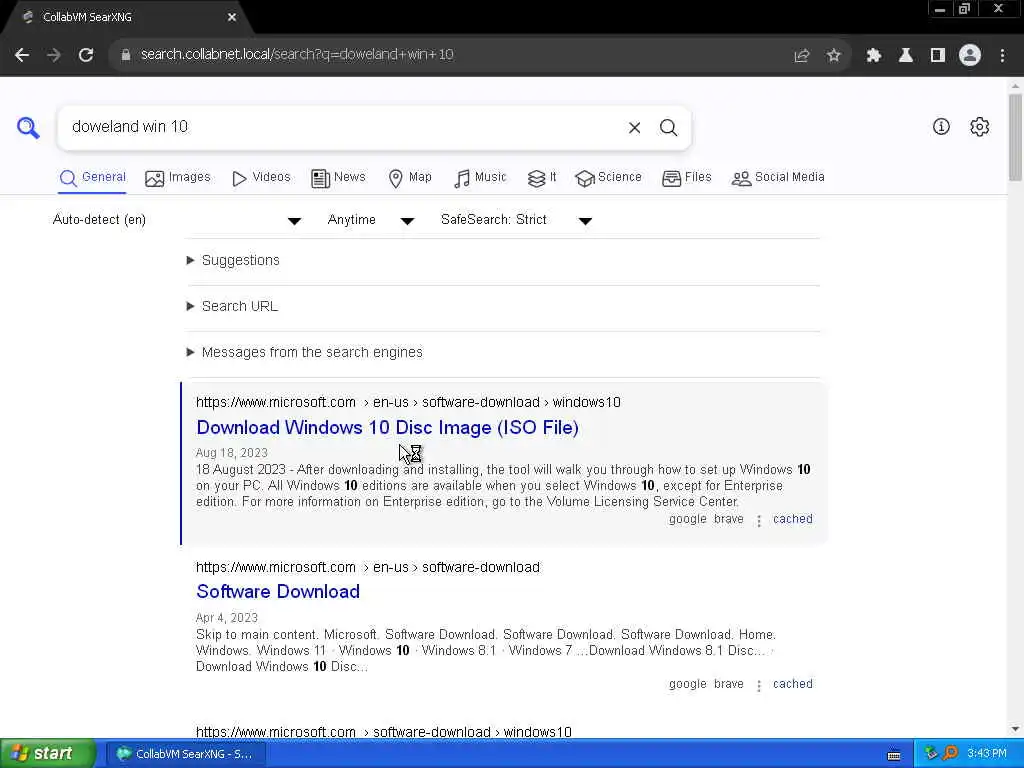
Task: Click the third result's microsoft.com URL
Action: [x=383, y=732]
